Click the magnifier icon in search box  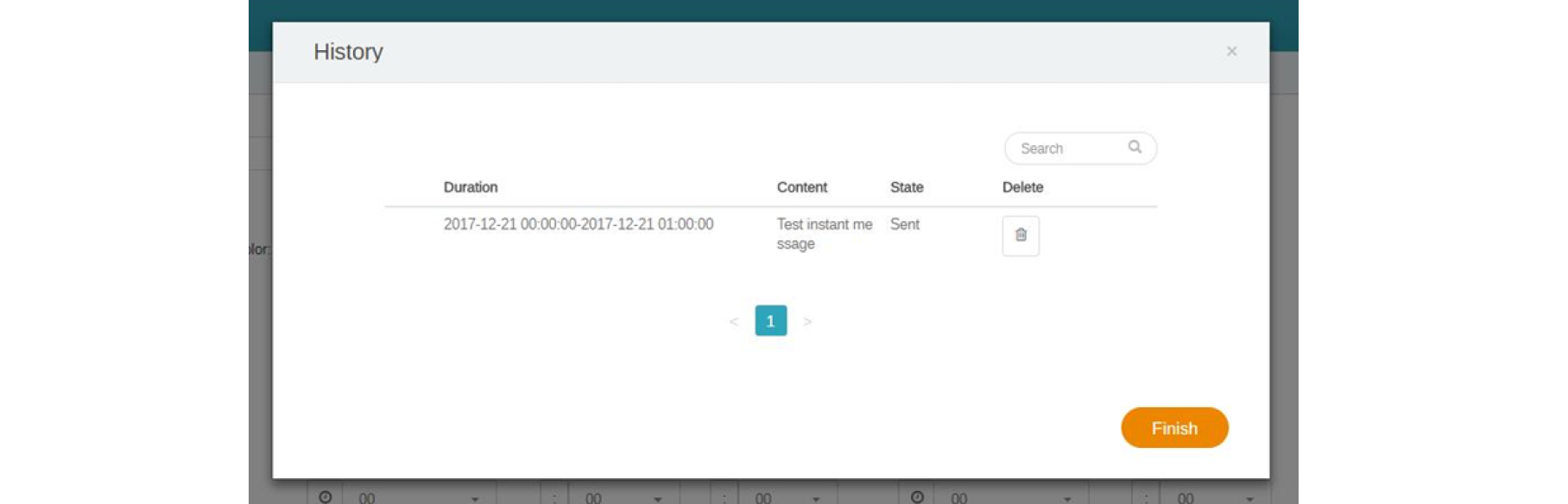point(1135,148)
